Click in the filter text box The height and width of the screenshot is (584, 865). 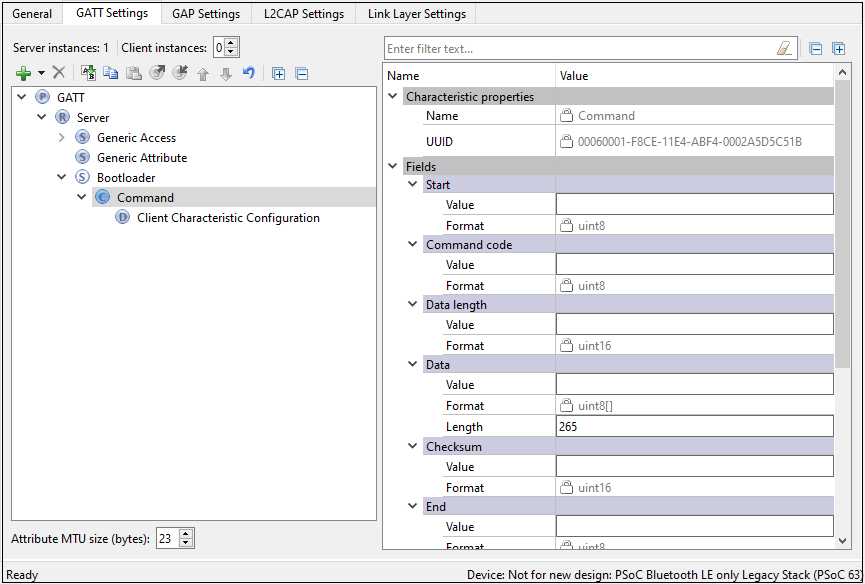[x=580, y=48]
